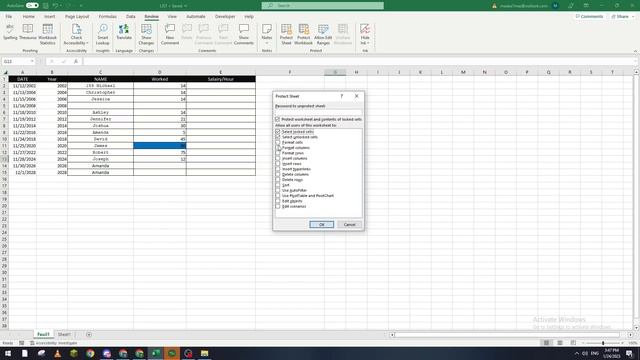Click the Save icon in title bar
This screenshot has width=640, height=360.
[x=45, y=6]
